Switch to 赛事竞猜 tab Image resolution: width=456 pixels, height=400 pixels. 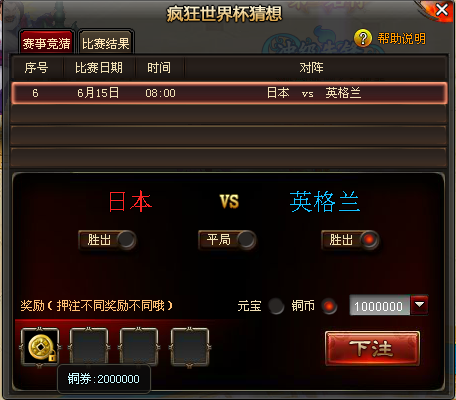coord(47,43)
